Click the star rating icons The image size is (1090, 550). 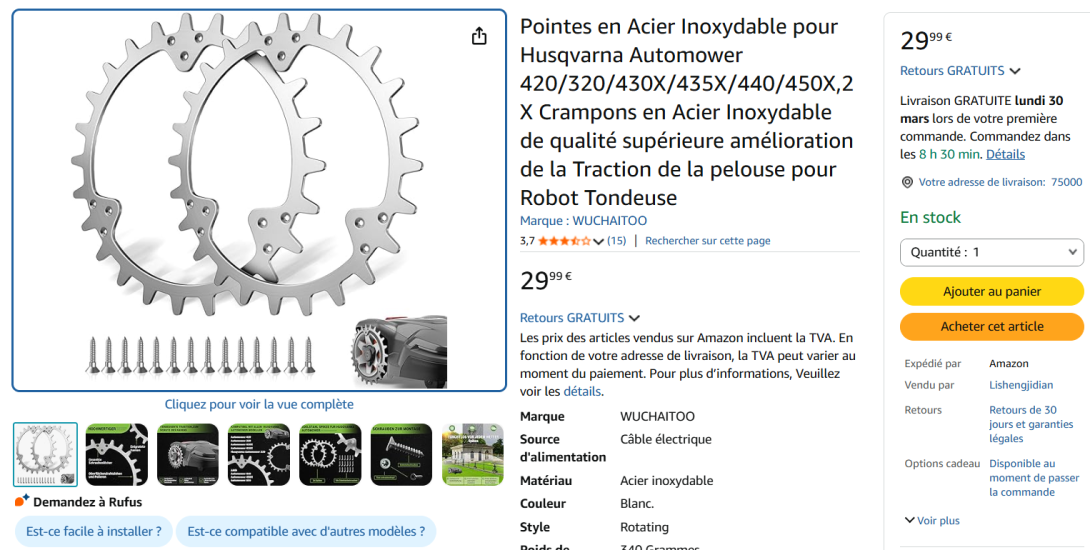(564, 241)
